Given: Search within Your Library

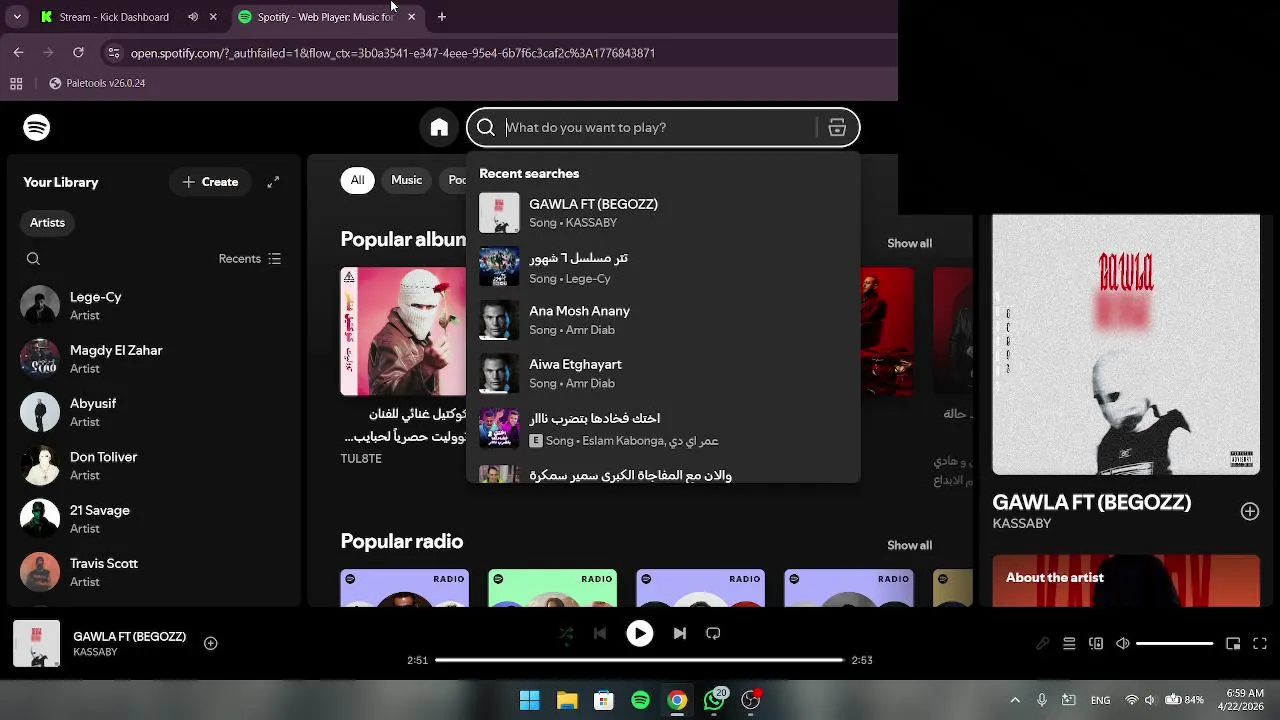Looking at the screenshot, I should [x=33, y=259].
